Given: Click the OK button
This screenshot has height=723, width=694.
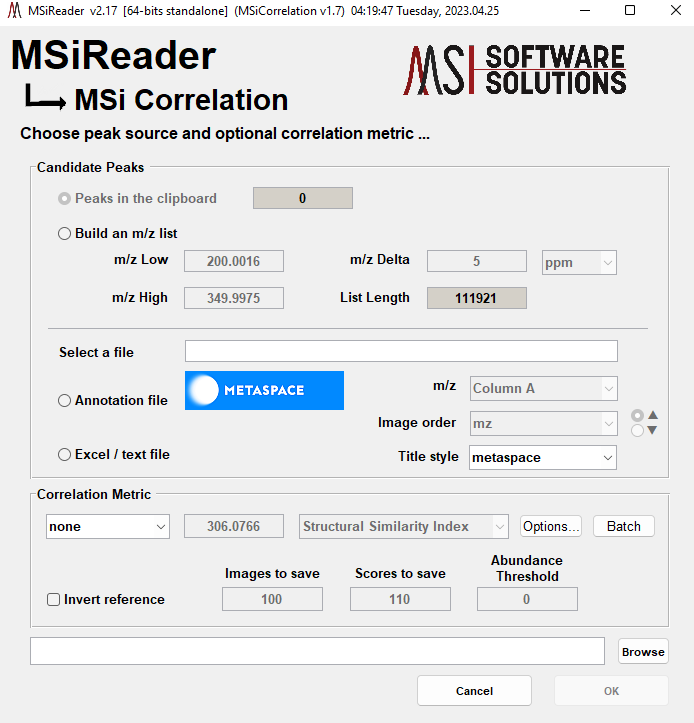Looking at the screenshot, I should pyautogui.click(x=611, y=691).
